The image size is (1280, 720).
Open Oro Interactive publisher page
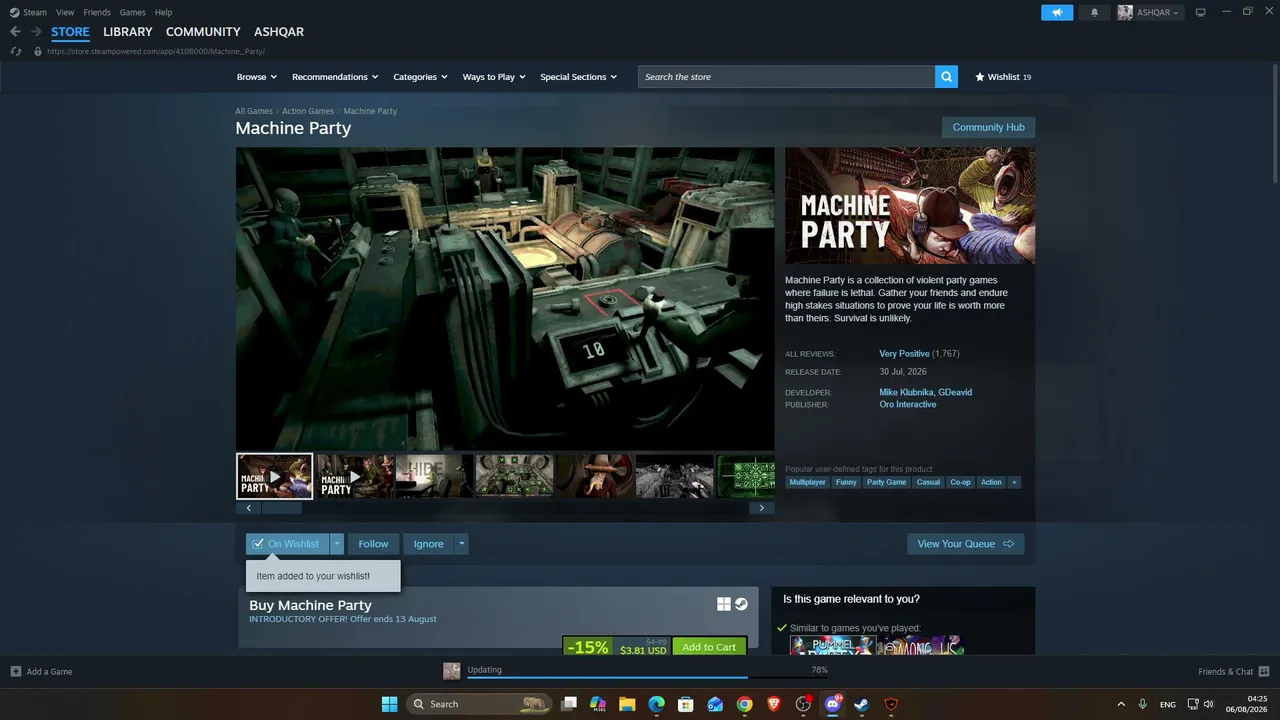[908, 405]
